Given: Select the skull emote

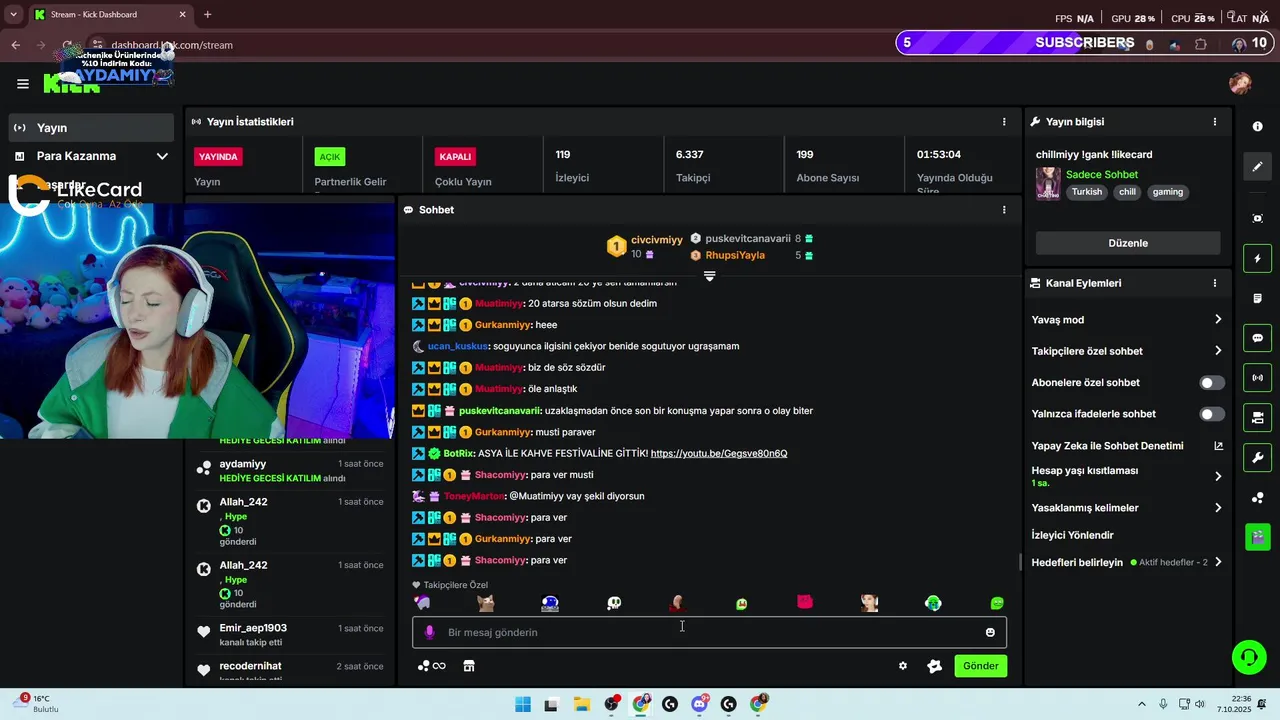Looking at the screenshot, I should click(x=614, y=603).
